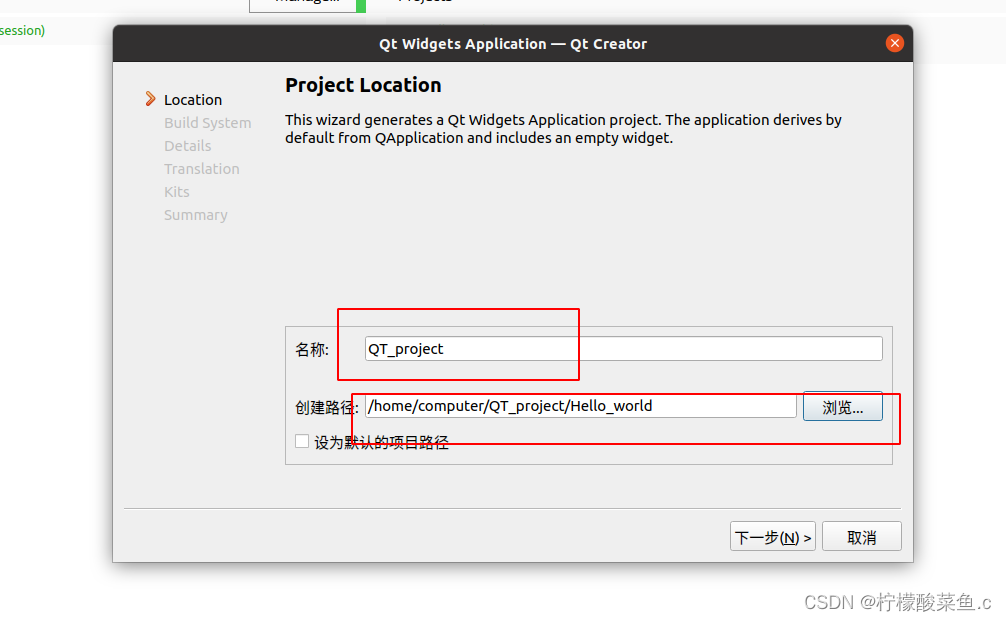Go to next step with 下一步(N)
1006x621 pixels.
coord(772,536)
